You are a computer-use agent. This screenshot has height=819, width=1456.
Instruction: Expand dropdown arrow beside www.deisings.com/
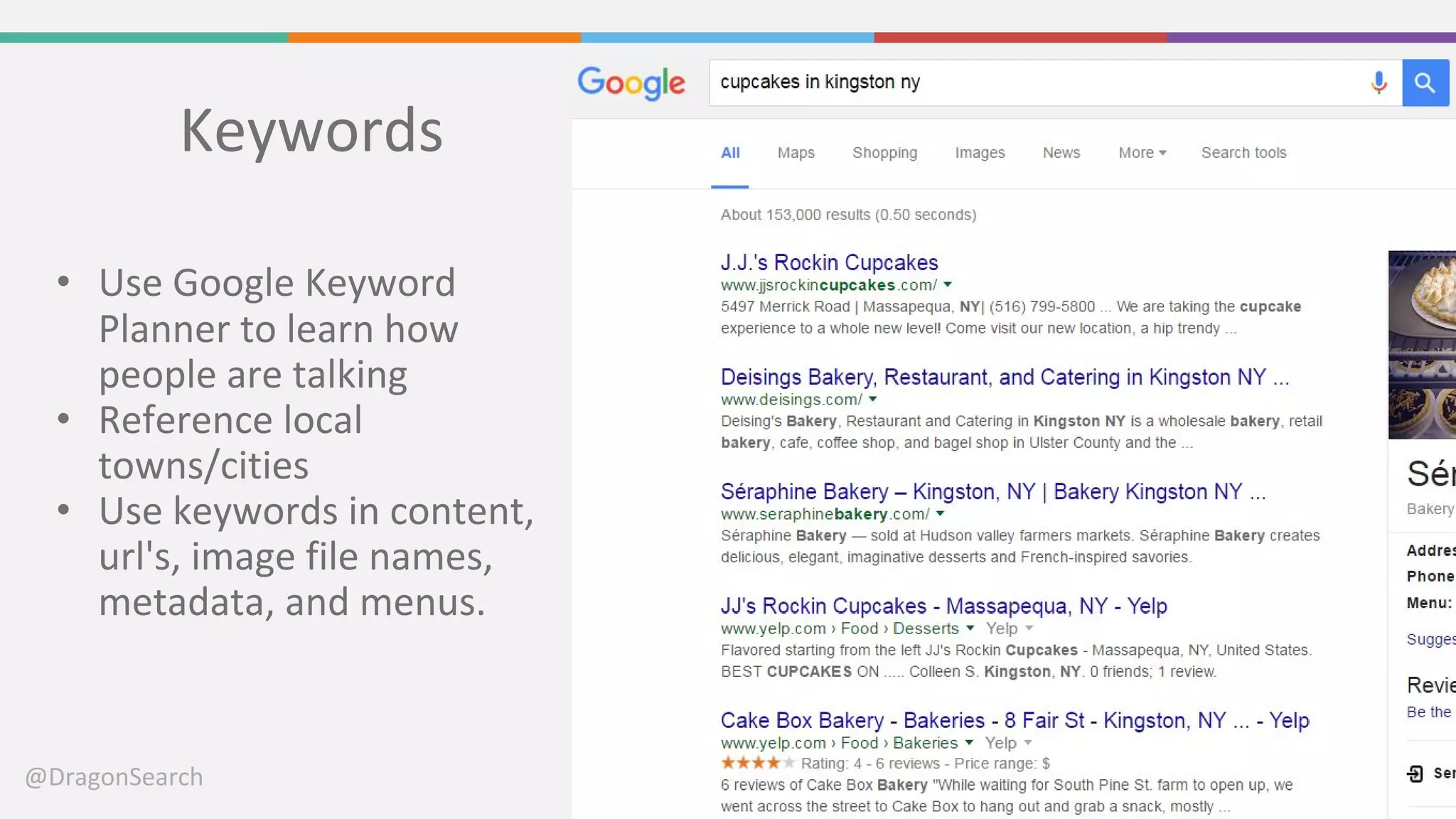coord(873,399)
